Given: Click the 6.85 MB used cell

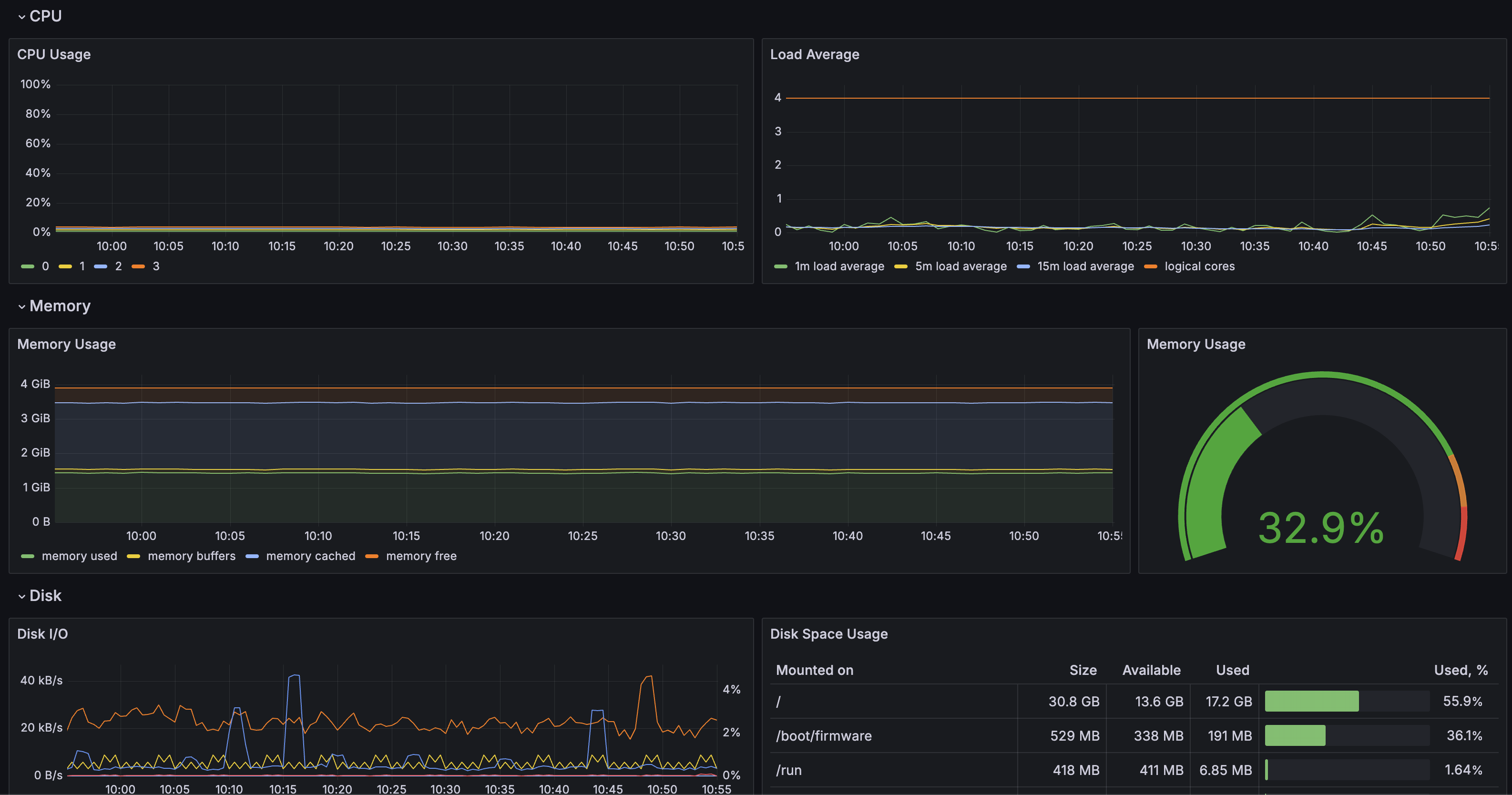Looking at the screenshot, I should click(x=1225, y=770).
